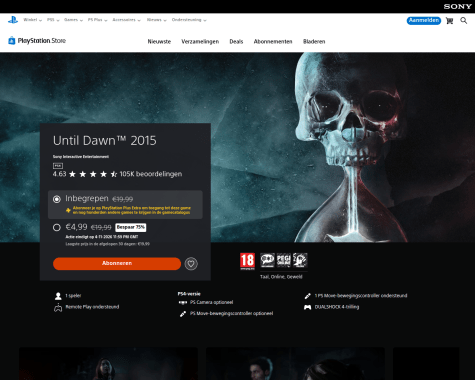Expand the Ondersteuning dropdown menu
The height and width of the screenshot is (380, 475).
coord(189,20)
